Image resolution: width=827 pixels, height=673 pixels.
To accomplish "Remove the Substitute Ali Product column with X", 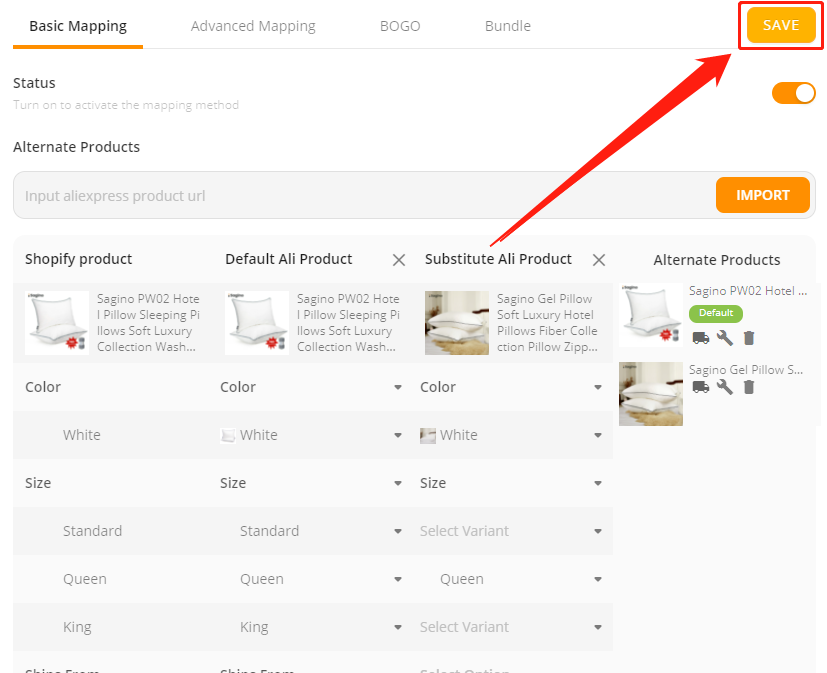I will (599, 260).
